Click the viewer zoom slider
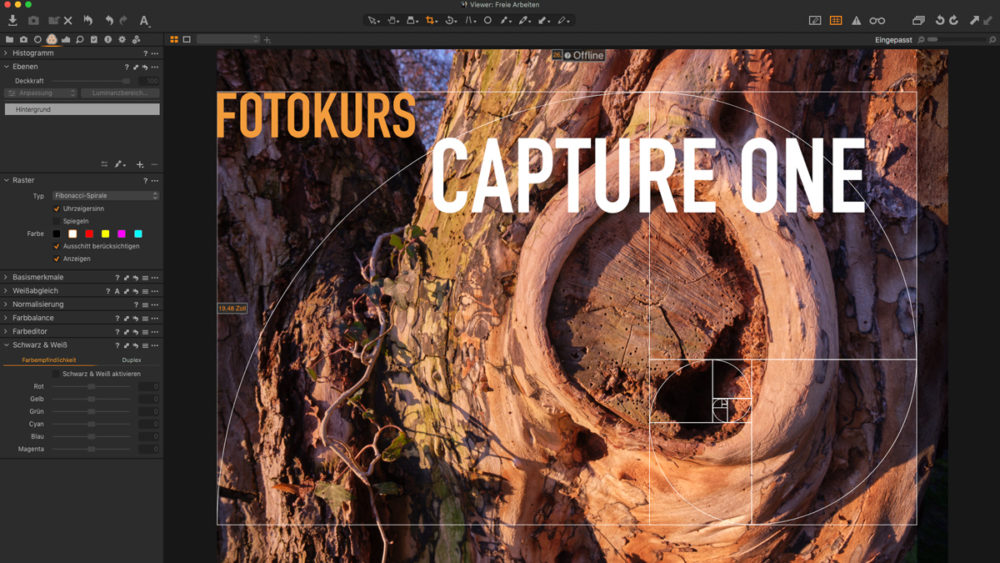 (955, 40)
